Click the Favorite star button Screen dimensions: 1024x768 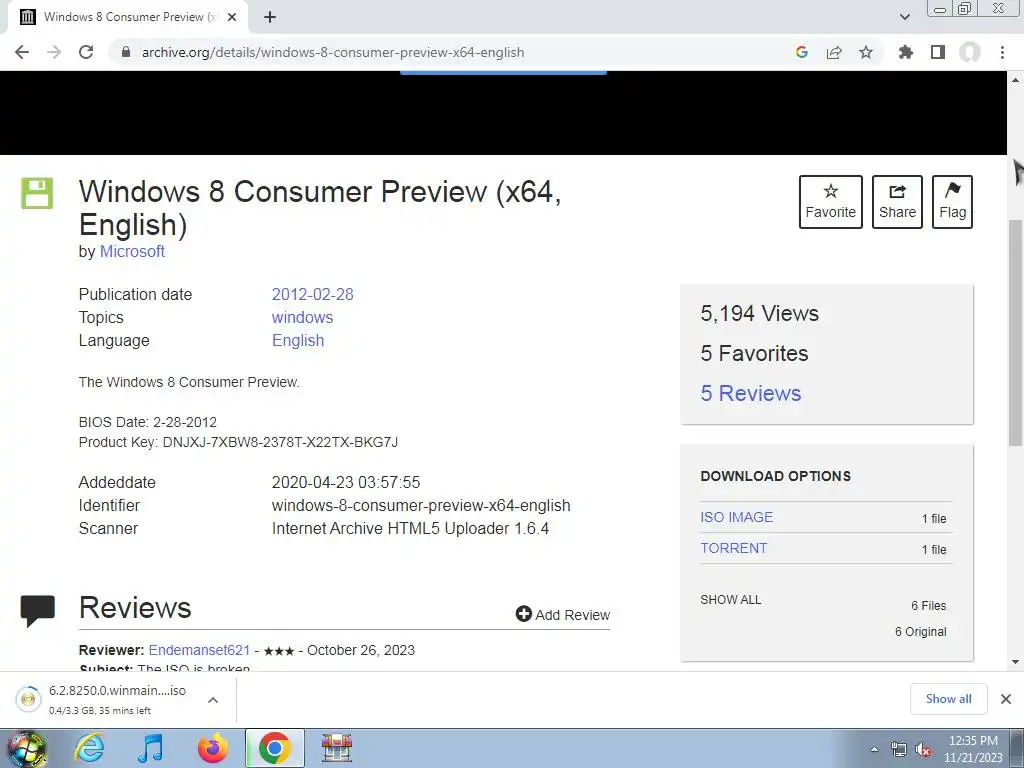click(x=831, y=202)
